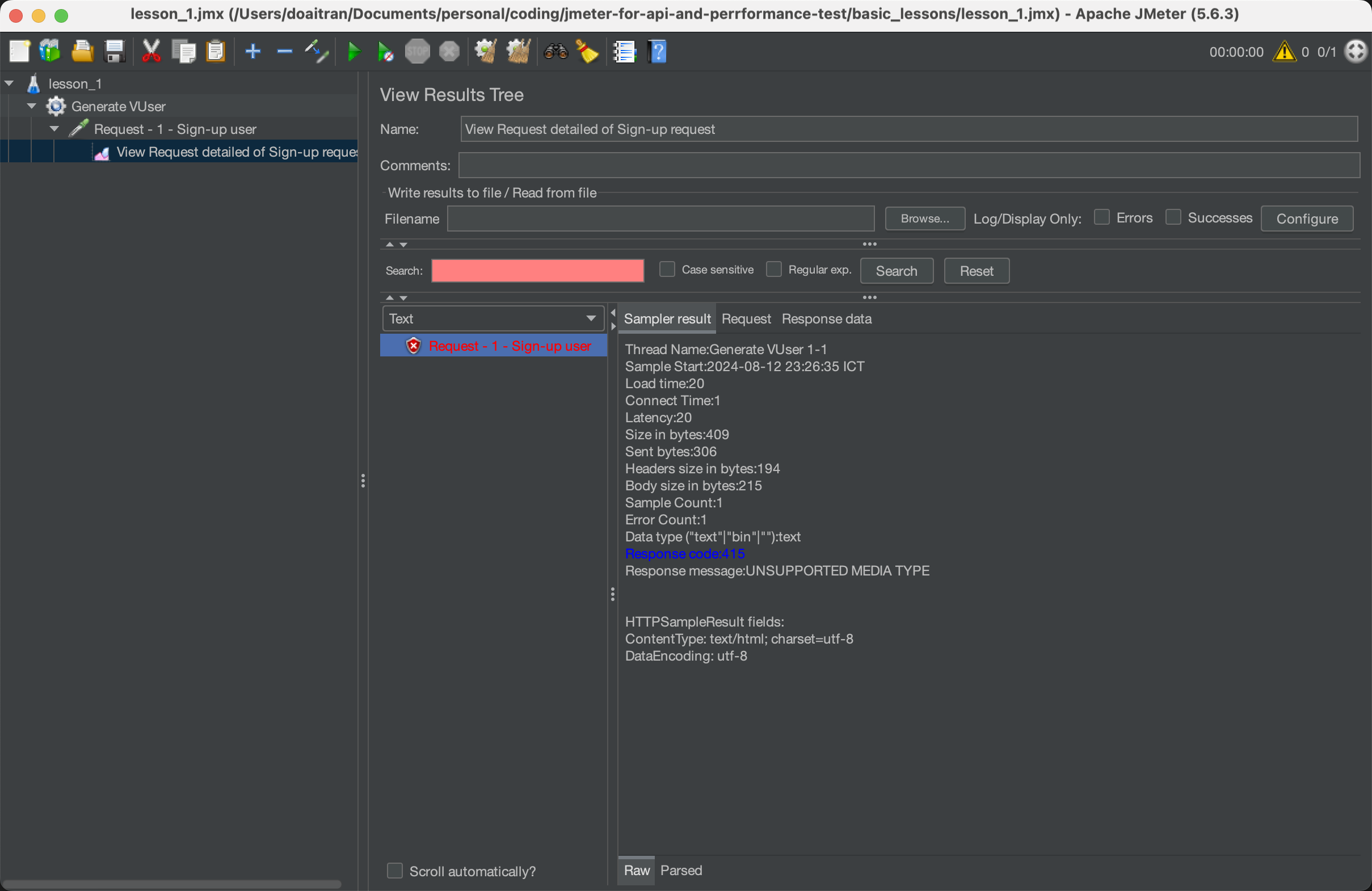Select the Raw view tab
Viewport: 1372px width, 891px height.
(637, 870)
